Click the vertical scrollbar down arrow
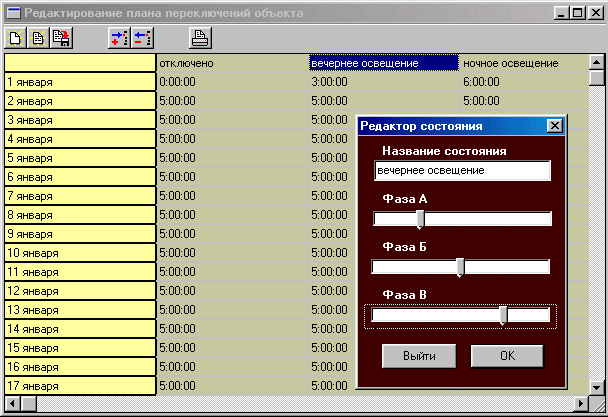The width and height of the screenshot is (608, 417). pos(596,387)
